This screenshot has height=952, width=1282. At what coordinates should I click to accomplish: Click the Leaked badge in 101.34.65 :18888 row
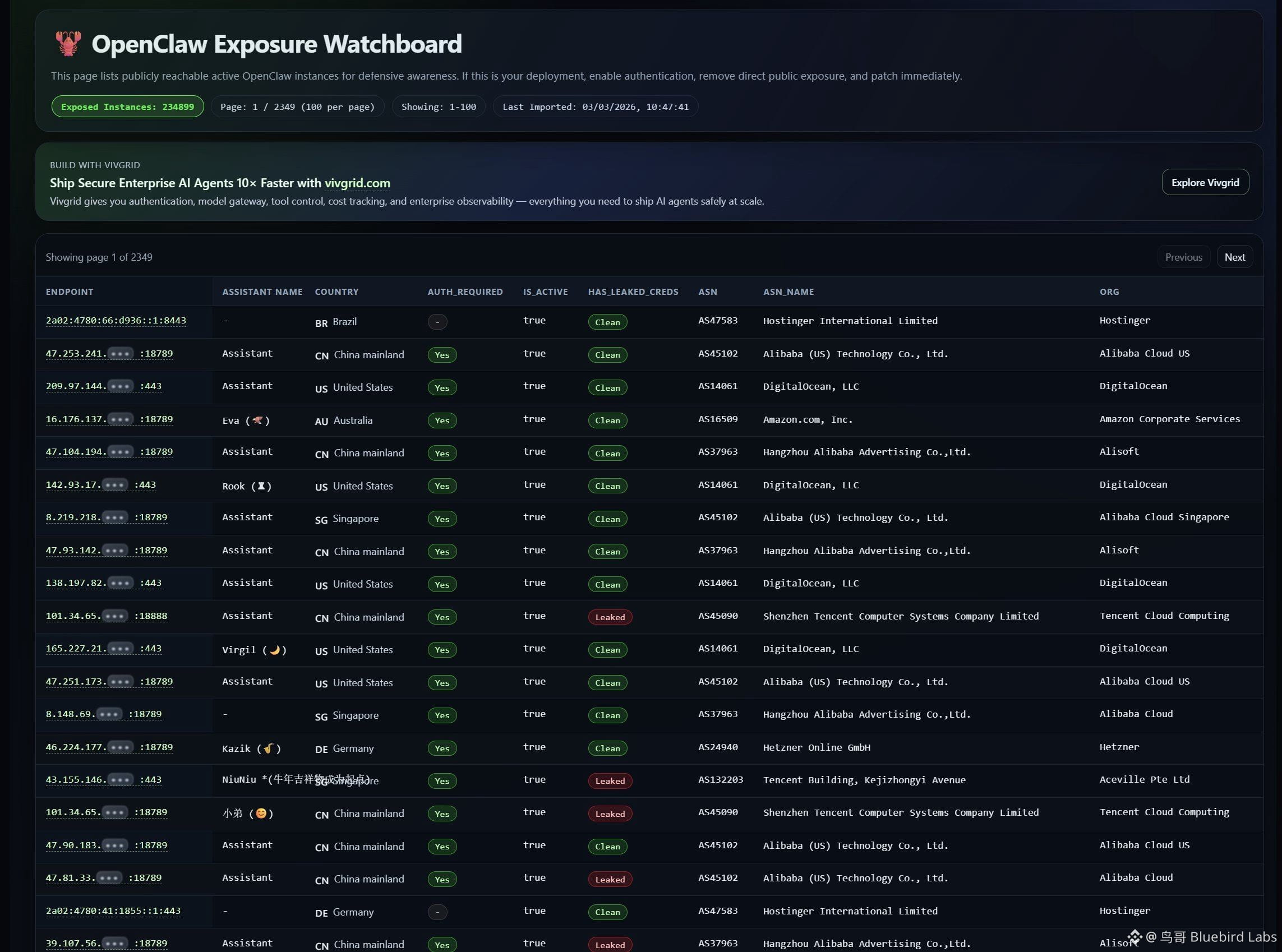pyautogui.click(x=609, y=617)
